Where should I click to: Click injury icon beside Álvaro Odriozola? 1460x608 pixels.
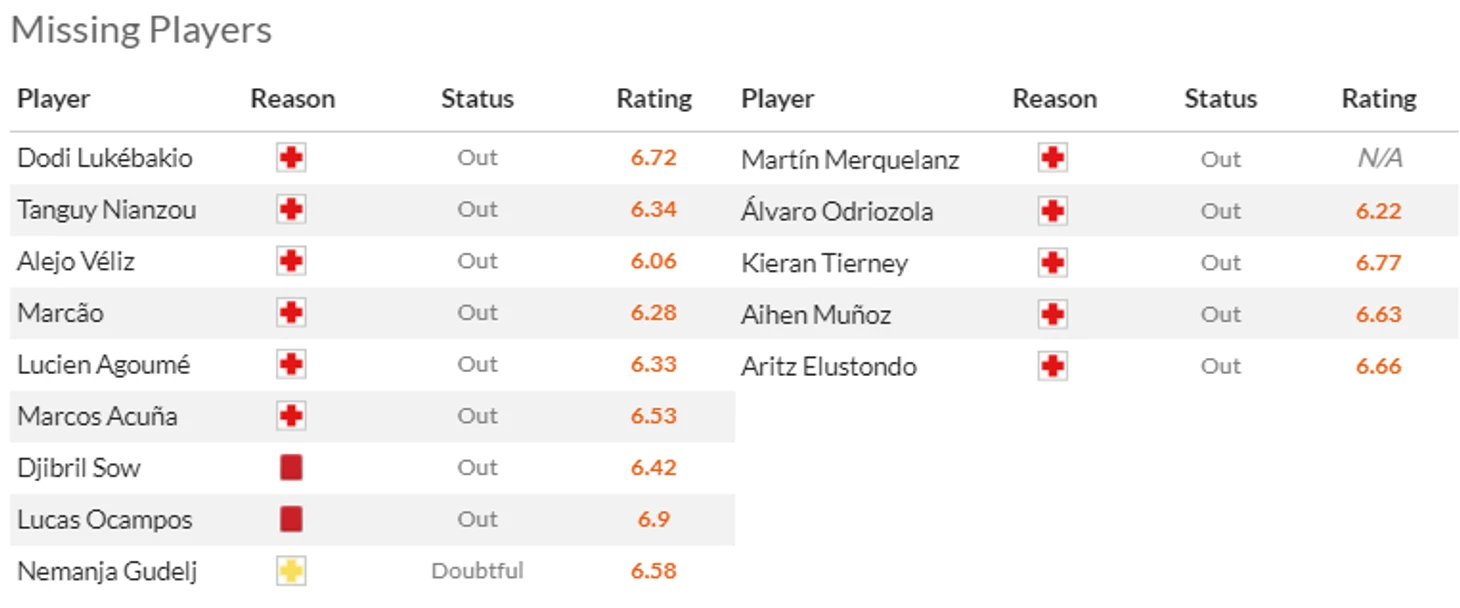click(x=1053, y=211)
